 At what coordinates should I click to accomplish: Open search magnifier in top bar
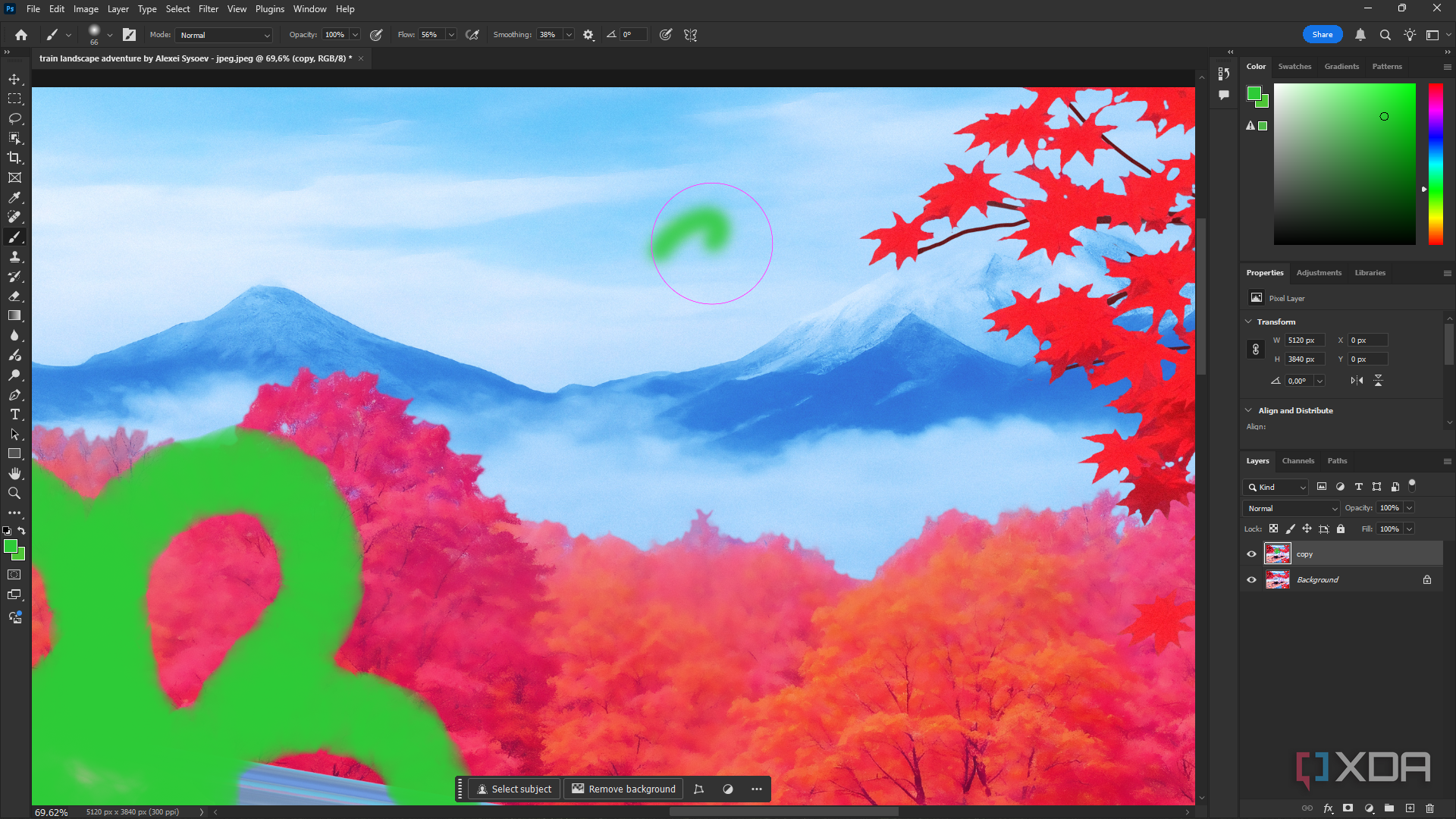tap(1385, 35)
